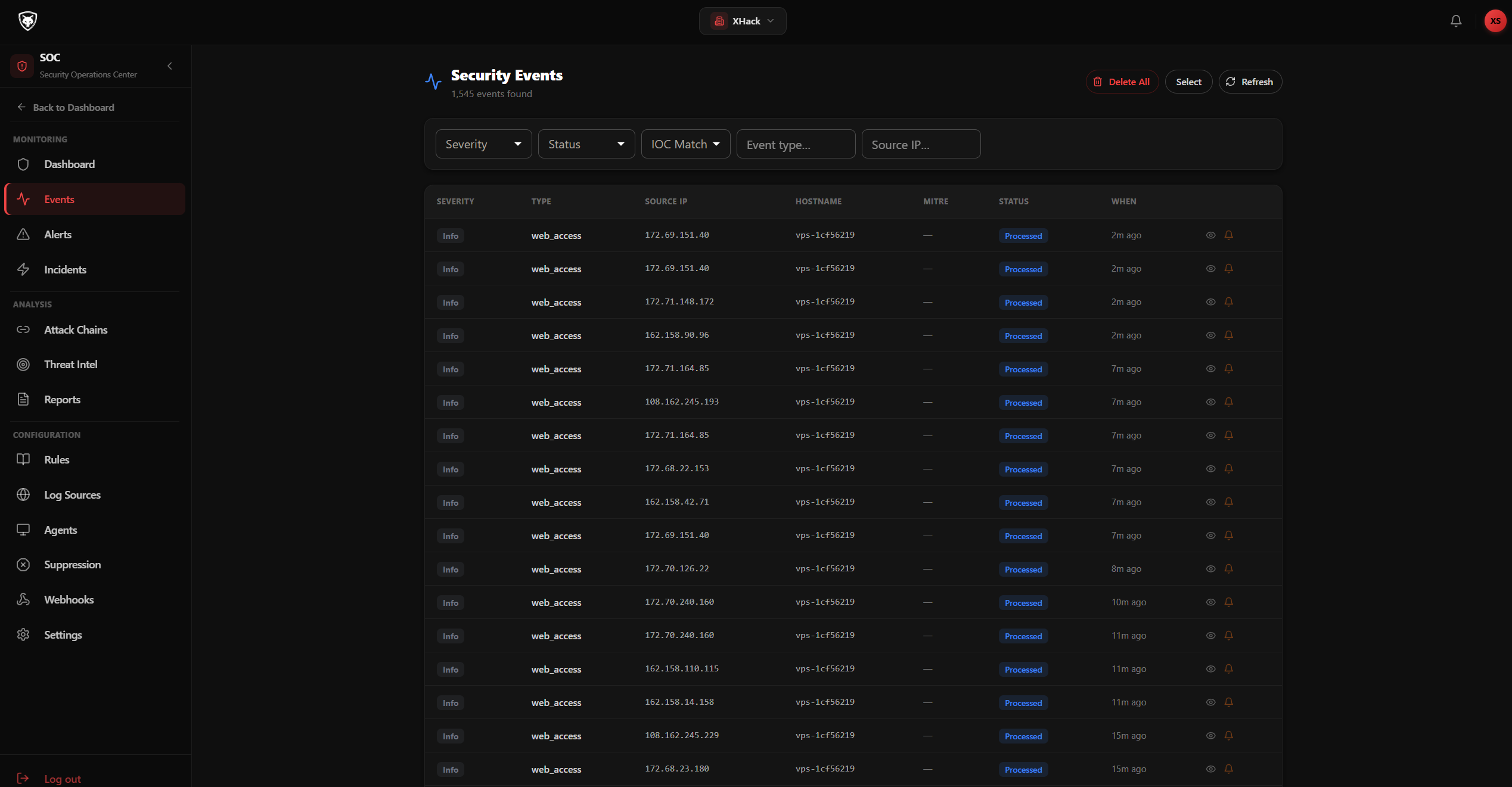Click the Settings gear icon
Viewport: 1512px width, 787px height.
click(x=23, y=634)
